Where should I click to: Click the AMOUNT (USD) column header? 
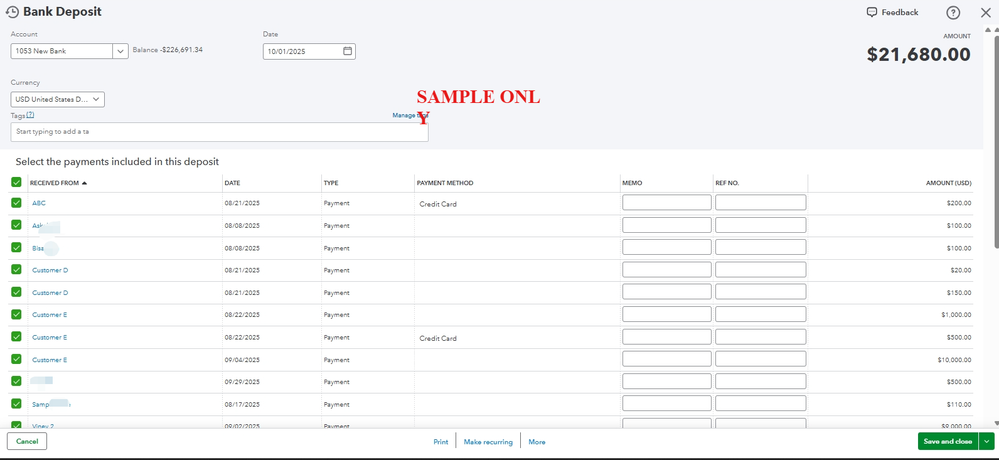948,183
